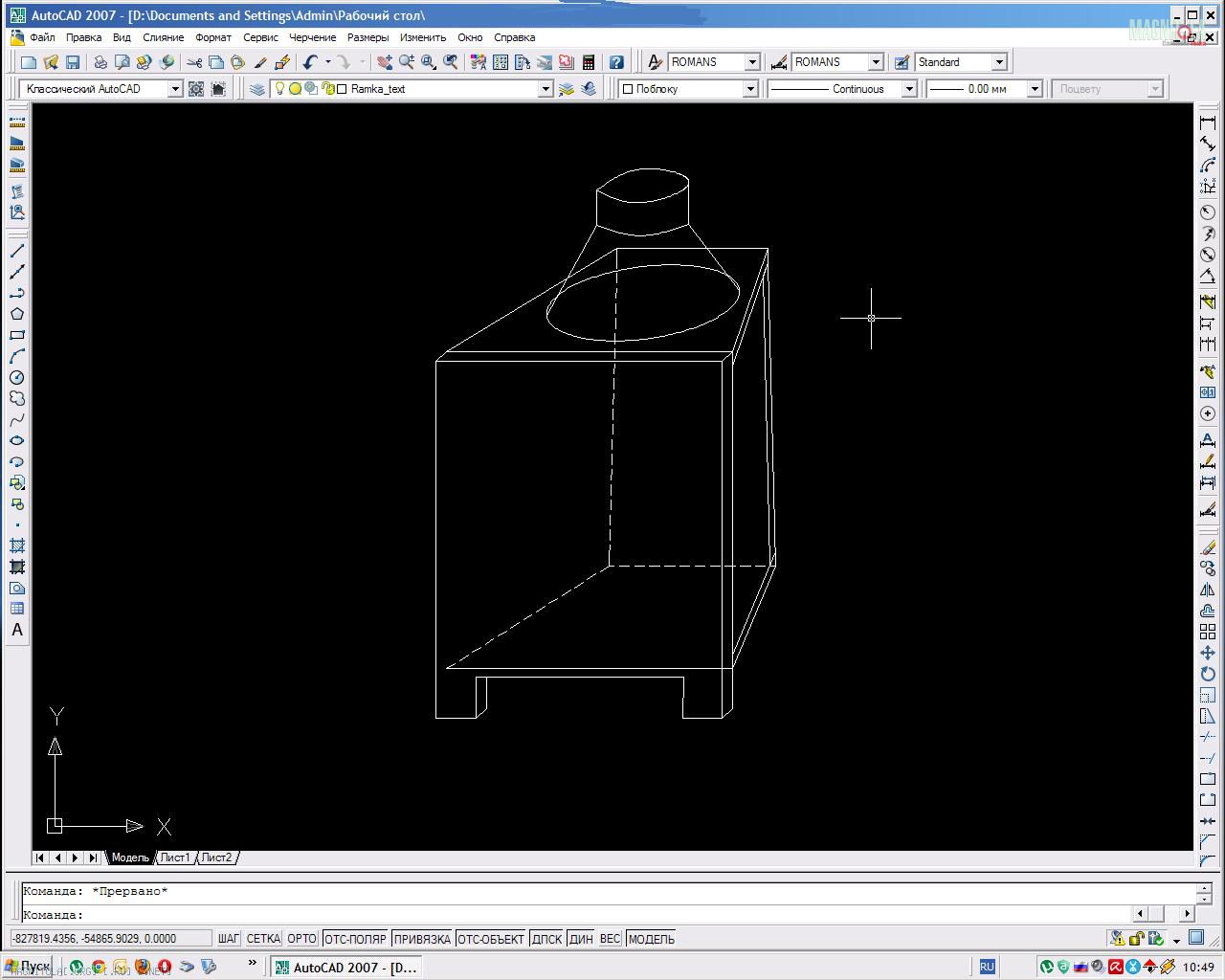
Task: Click the Undo arrow icon
Action: [x=310, y=62]
